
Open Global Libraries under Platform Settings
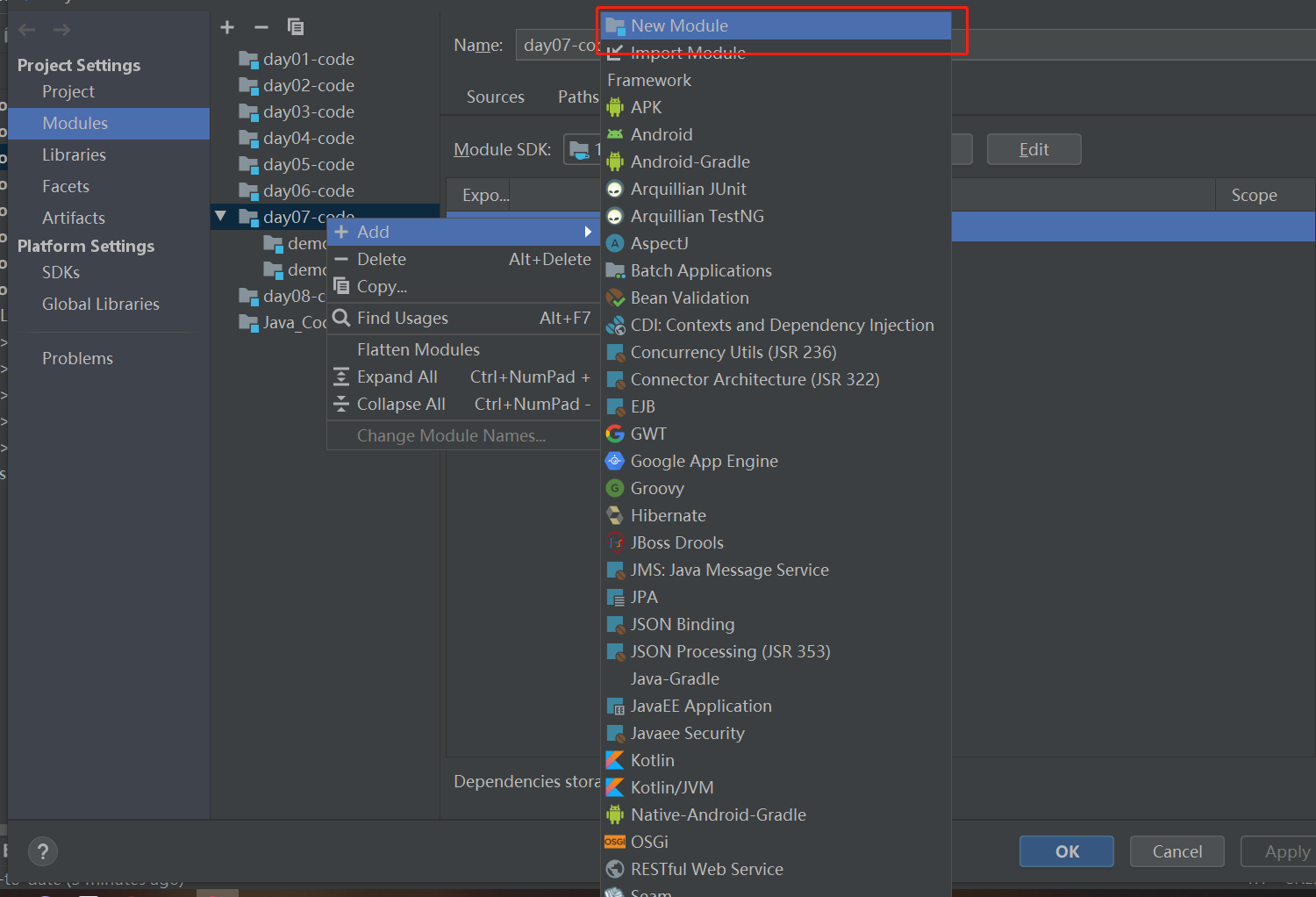coord(101,304)
